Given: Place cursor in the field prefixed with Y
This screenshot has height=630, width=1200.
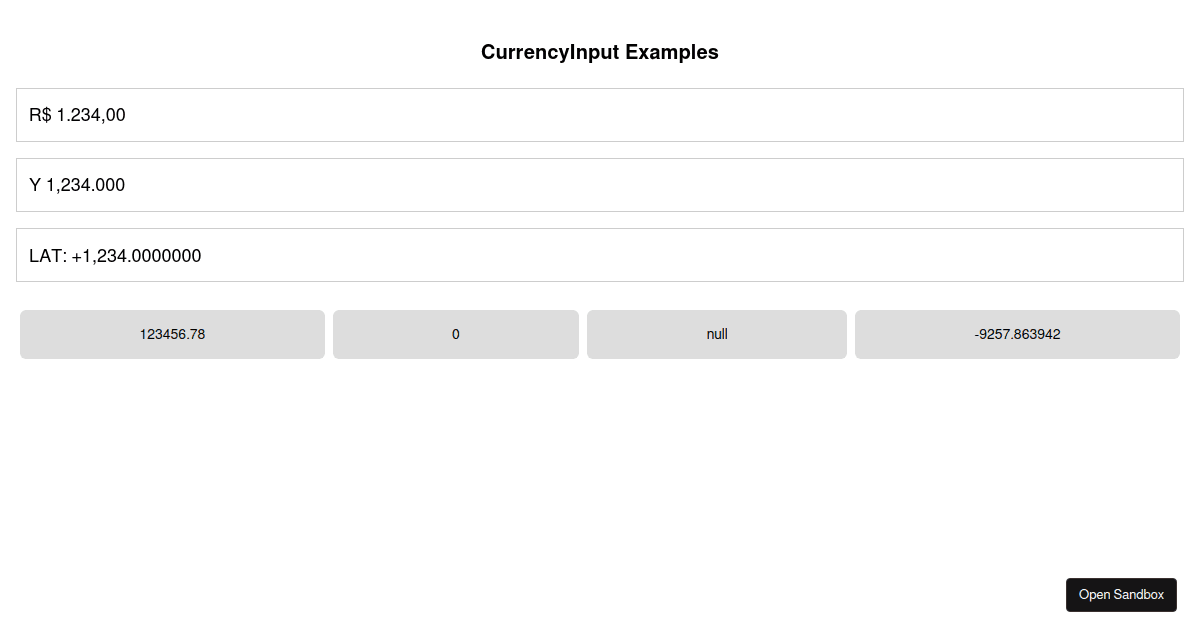Looking at the screenshot, I should [600, 185].
